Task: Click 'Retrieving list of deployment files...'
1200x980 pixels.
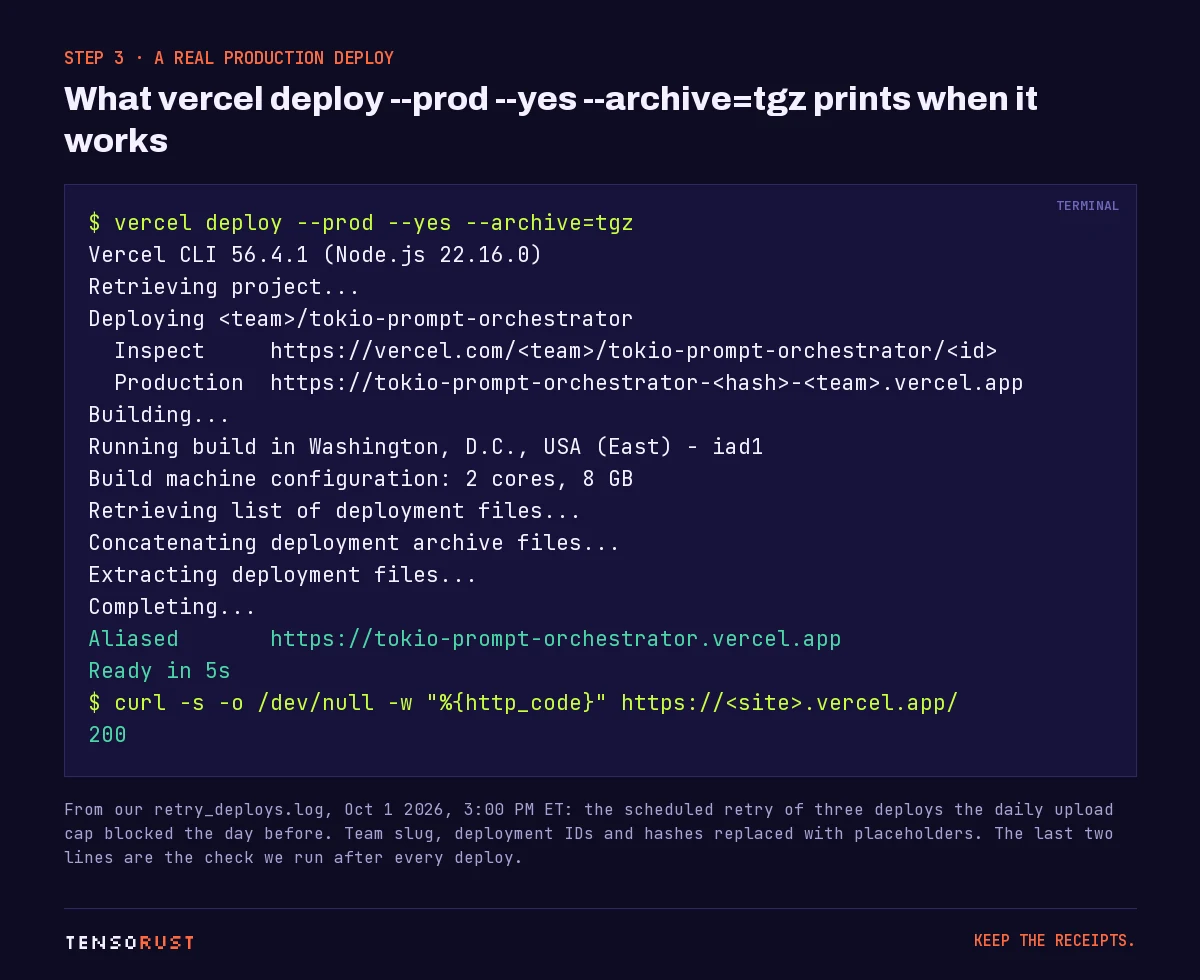Action: click(x=335, y=510)
